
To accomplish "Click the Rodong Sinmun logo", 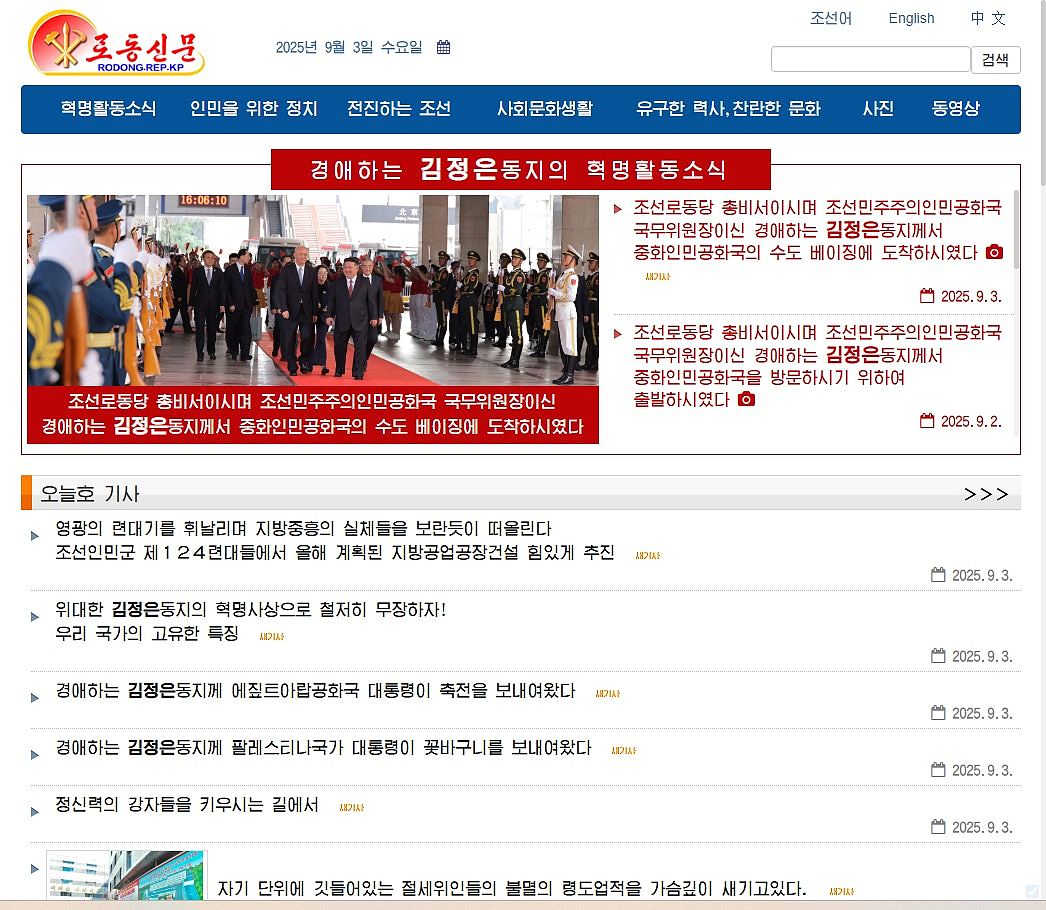I will (x=116, y=43).
